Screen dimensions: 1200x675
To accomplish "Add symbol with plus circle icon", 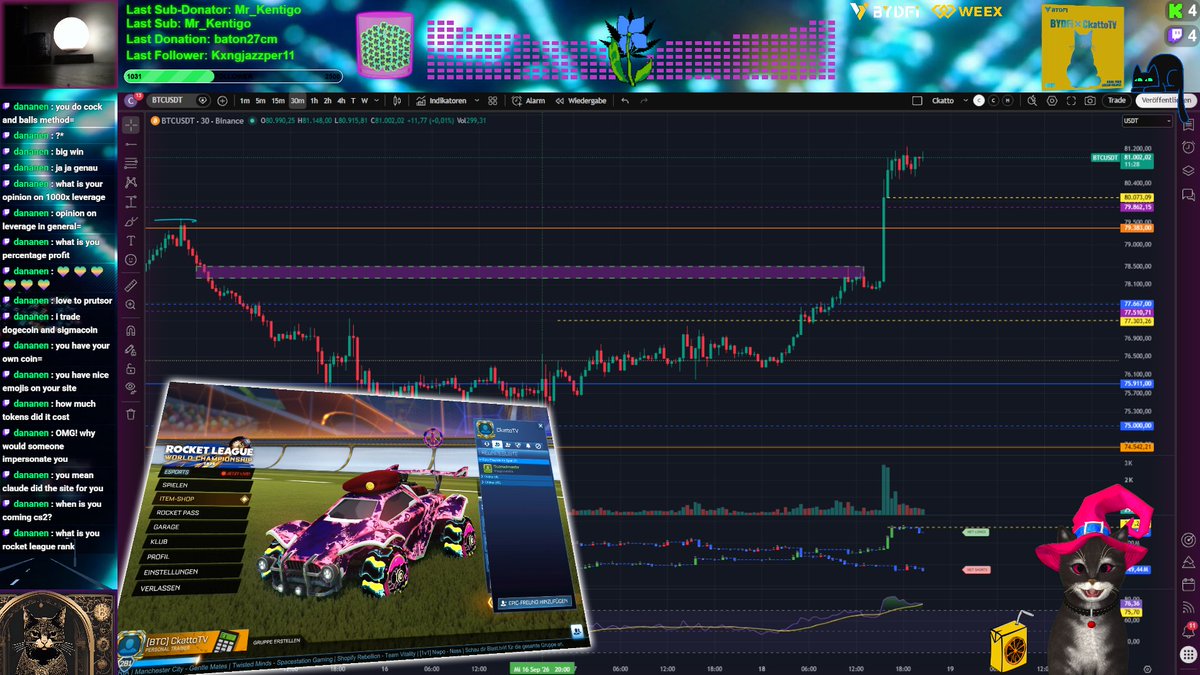I will coord(222,101).
